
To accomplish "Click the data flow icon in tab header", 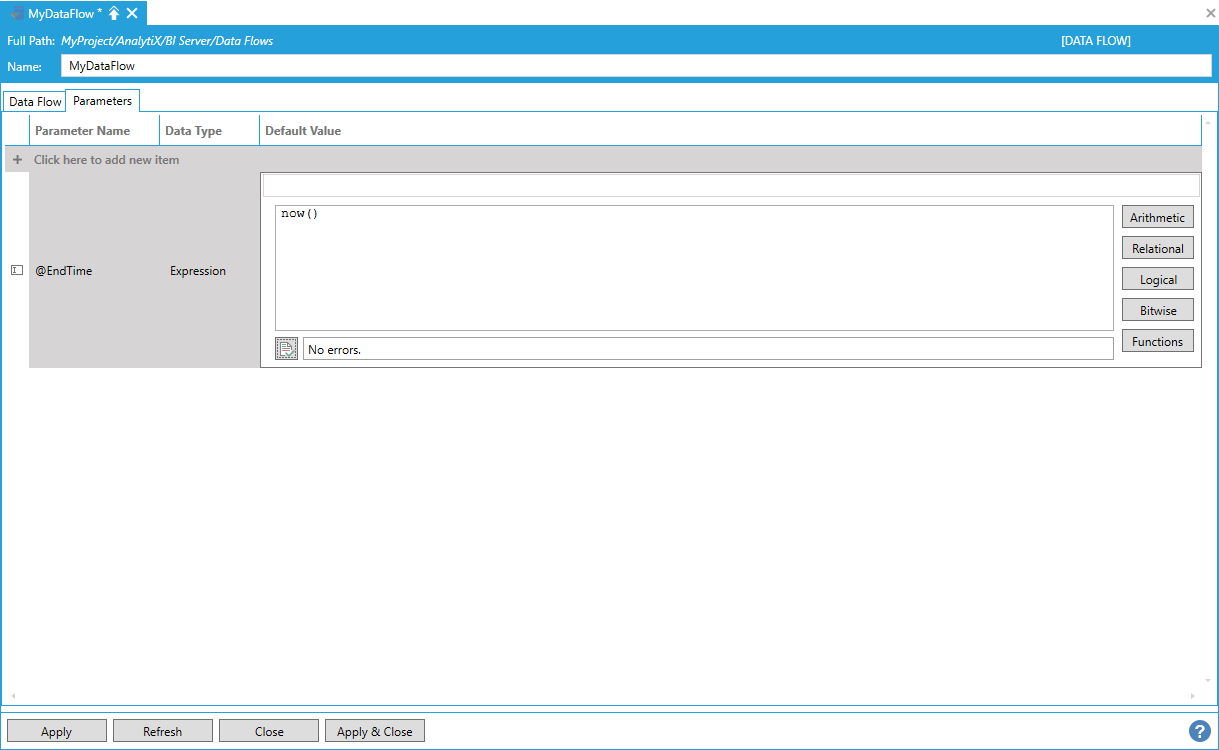I will click(17, 13).
